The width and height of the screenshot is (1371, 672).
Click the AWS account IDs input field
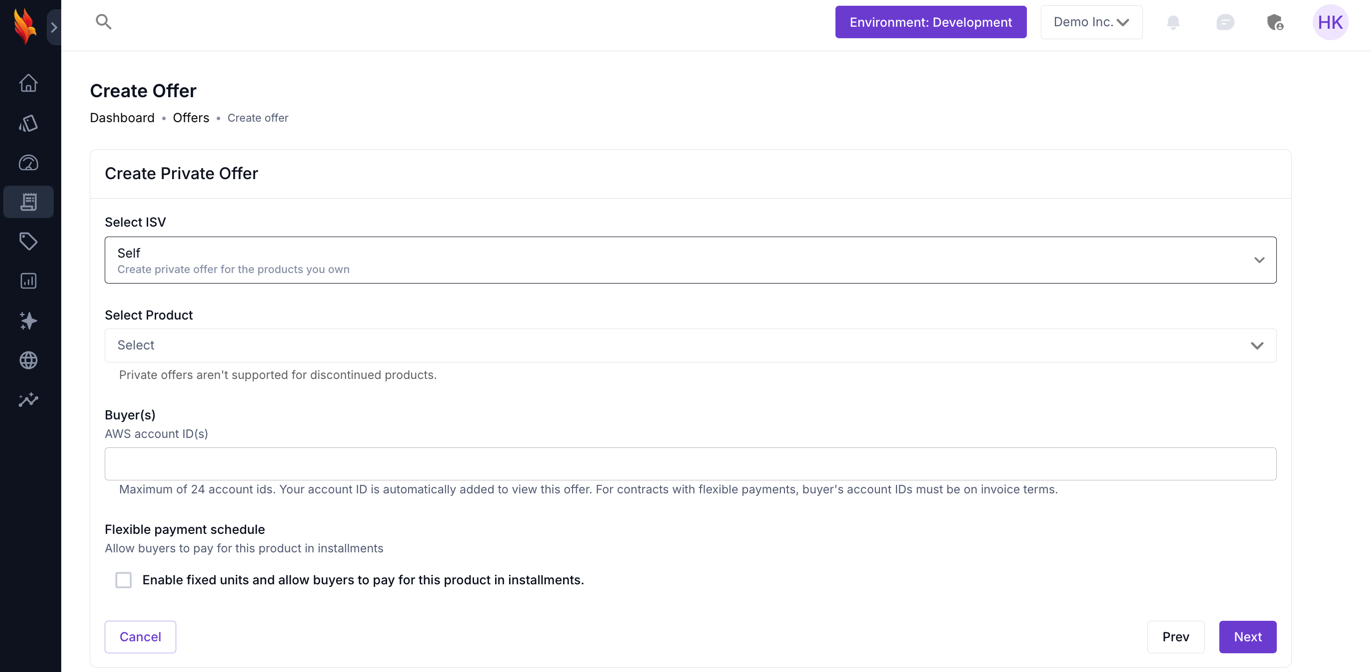click(690, 464)
